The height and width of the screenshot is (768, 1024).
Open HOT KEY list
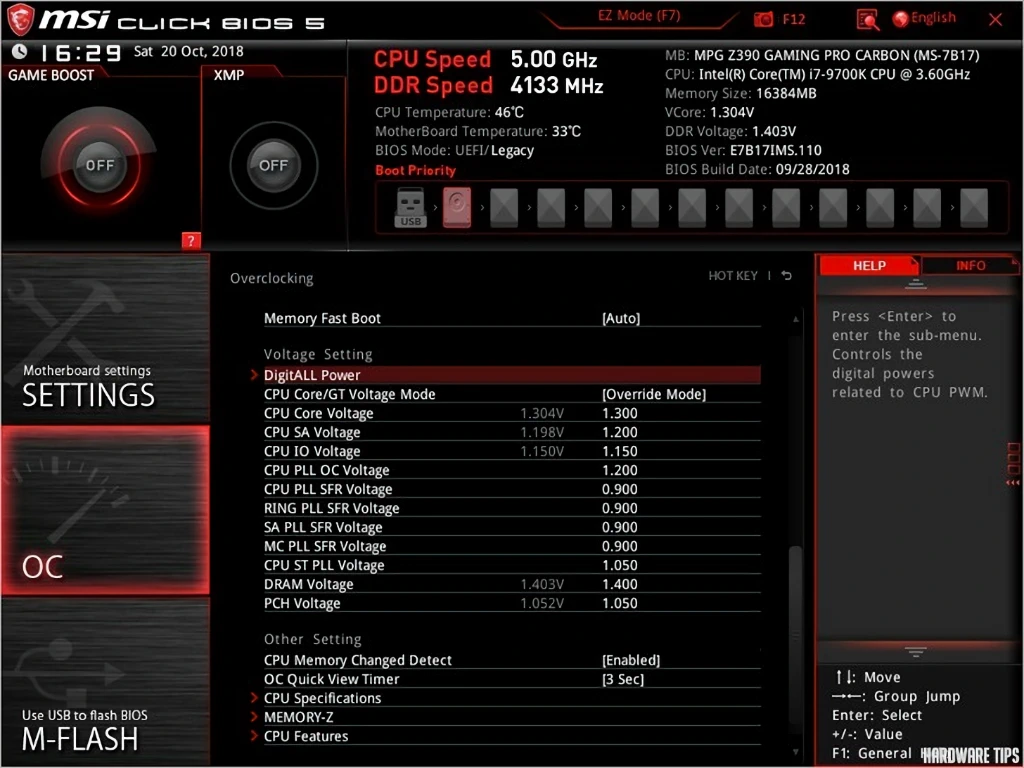(733, 276)
